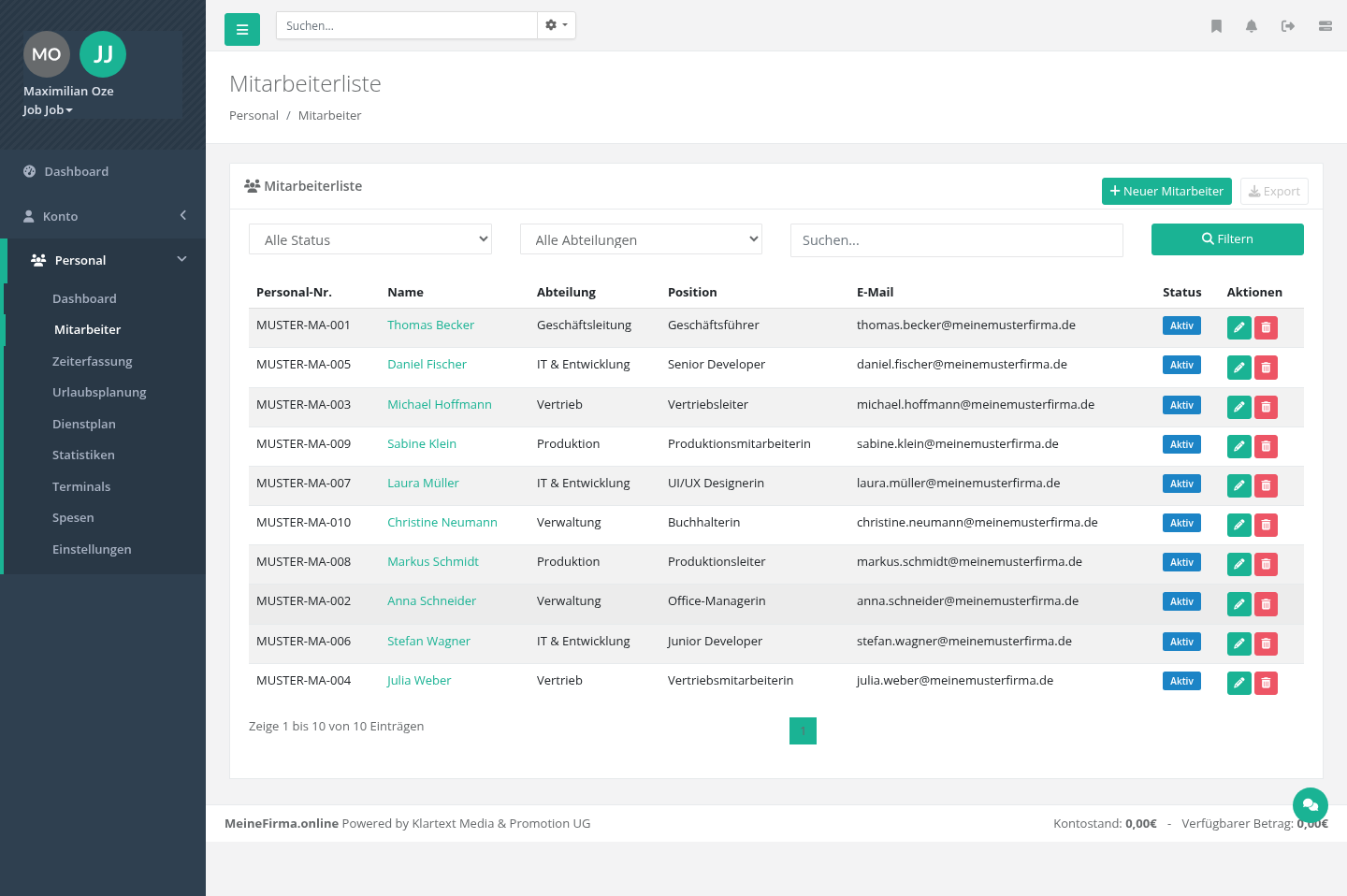Image resolution: width=1347 pixels, height=896 pixels.
Task: Open the search settings gear dropdown
Action: pyautogui.click(x=557, y=25)
